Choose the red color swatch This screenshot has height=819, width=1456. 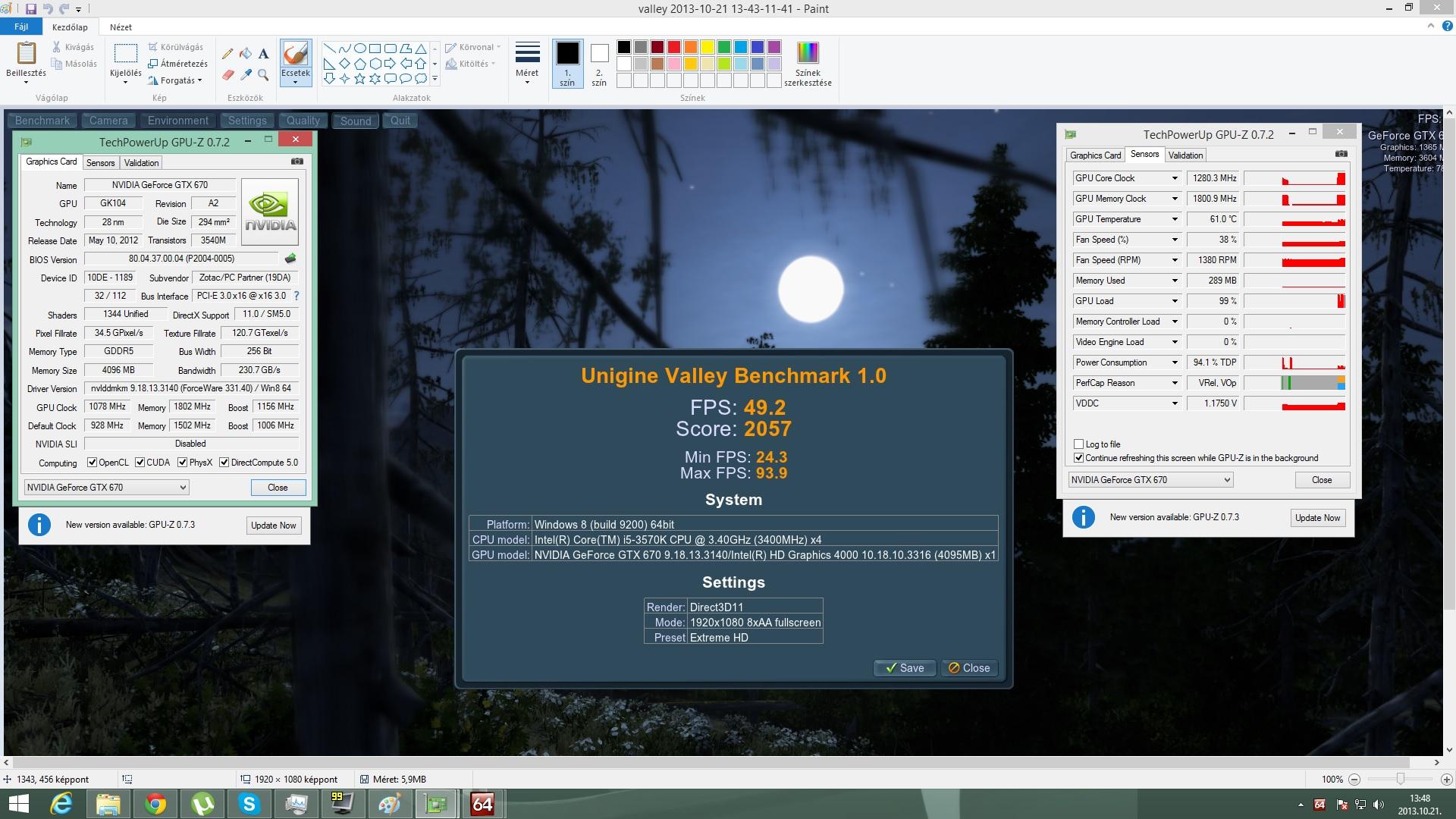click(673, 47)
